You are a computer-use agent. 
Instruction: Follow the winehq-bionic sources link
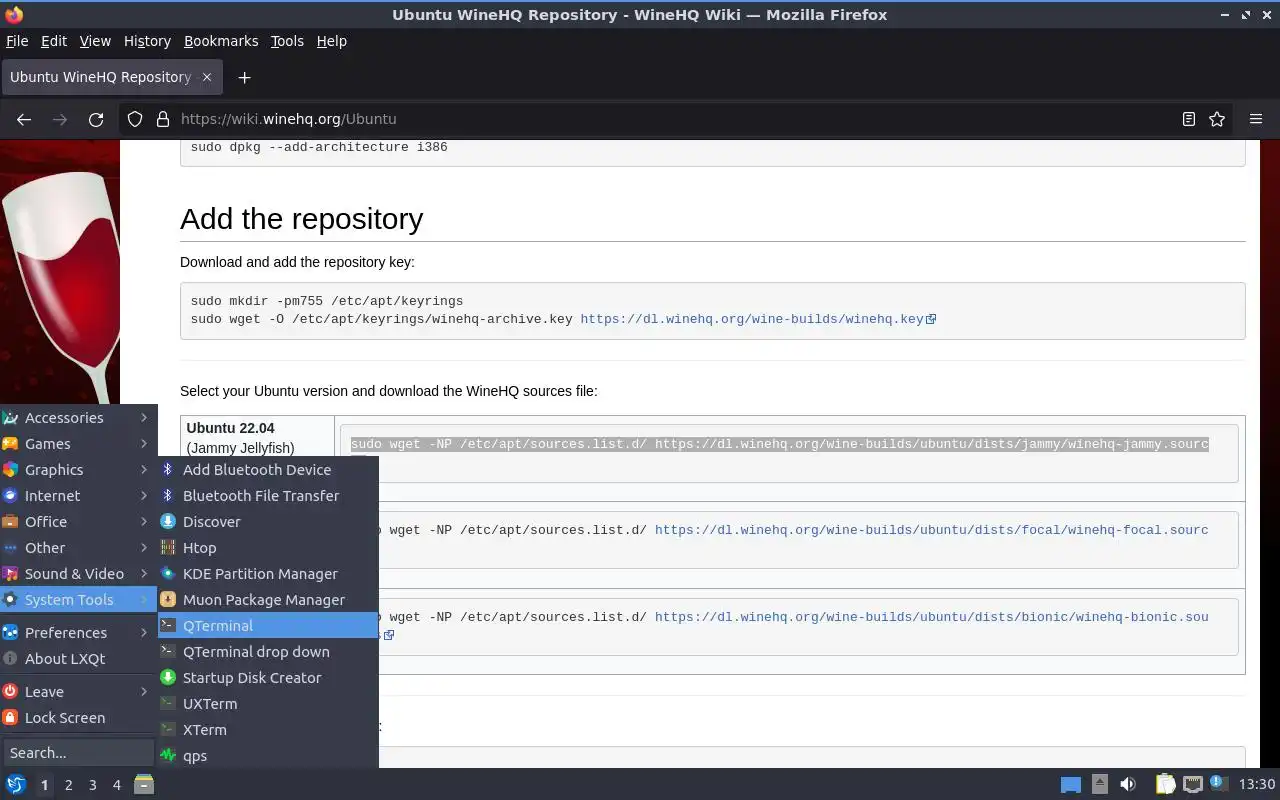click(x=931, y=617)
